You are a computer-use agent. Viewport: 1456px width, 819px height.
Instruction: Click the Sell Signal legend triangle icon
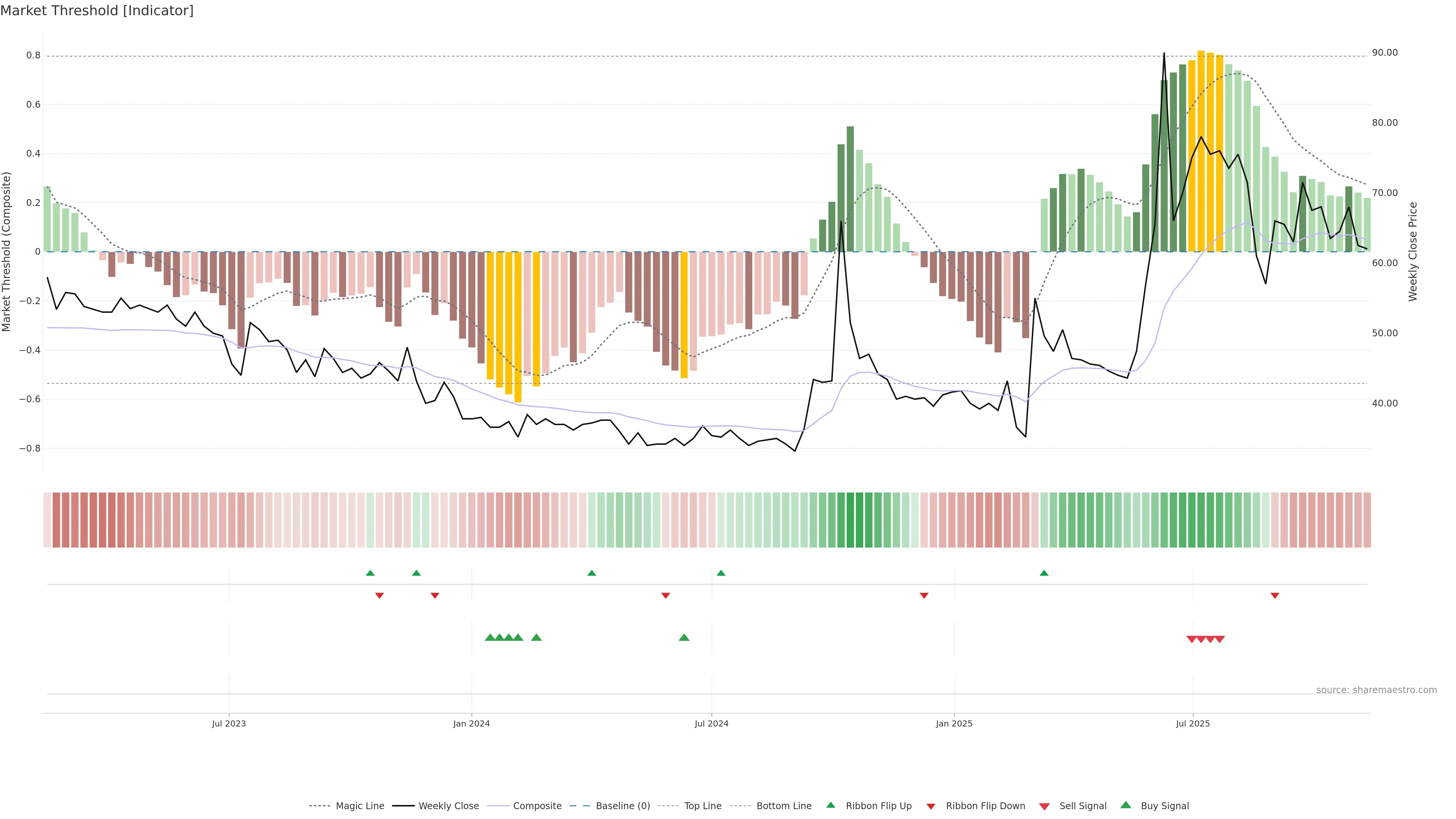(1044, 806)
